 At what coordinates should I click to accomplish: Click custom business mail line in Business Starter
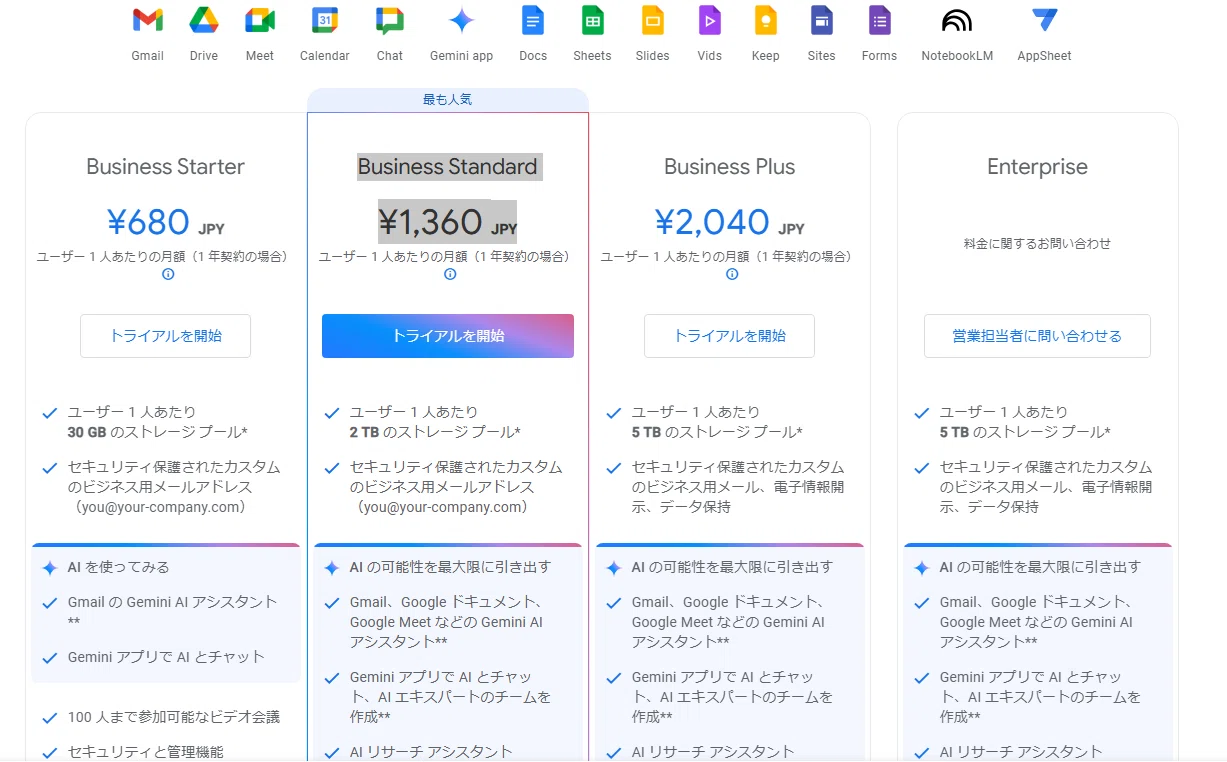174,487
